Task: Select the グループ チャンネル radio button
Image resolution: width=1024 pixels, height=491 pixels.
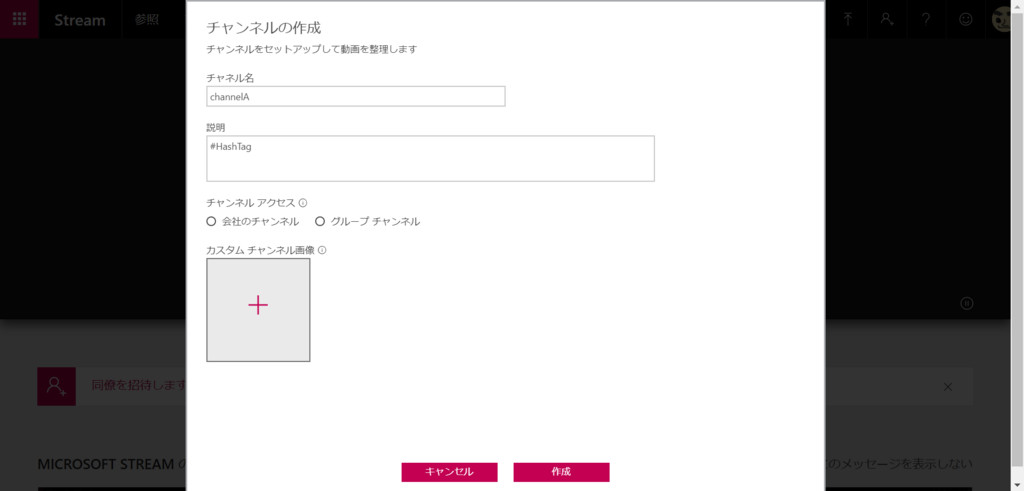Action: 320,221
